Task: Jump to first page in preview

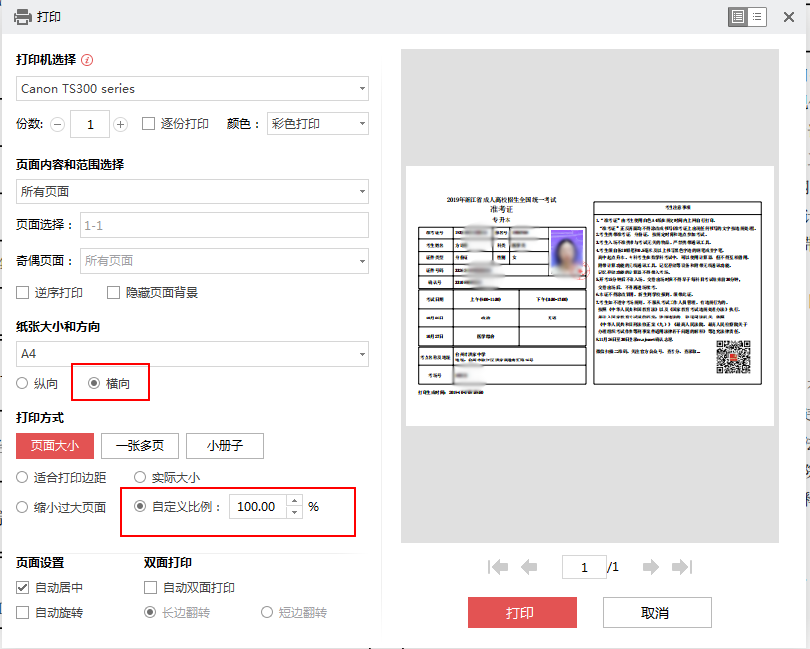Action: [x=497, y=567]
